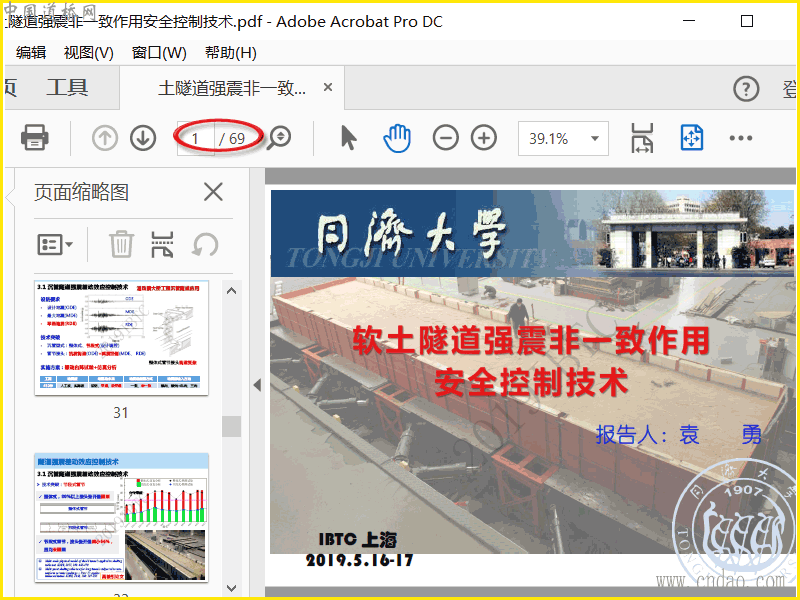Open the 帮助(H) menu
Viewport: 800px width, 600px height.
coord(231,53)
